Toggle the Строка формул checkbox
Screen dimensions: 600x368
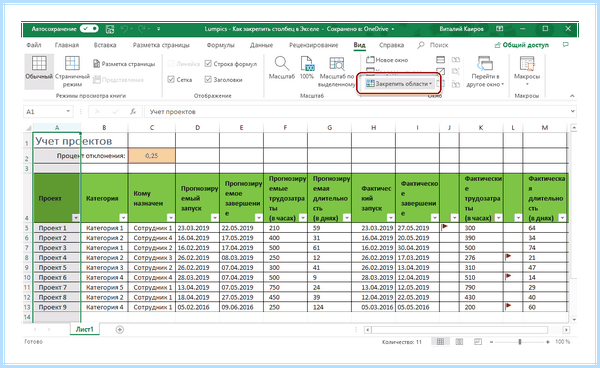(208, 64)
